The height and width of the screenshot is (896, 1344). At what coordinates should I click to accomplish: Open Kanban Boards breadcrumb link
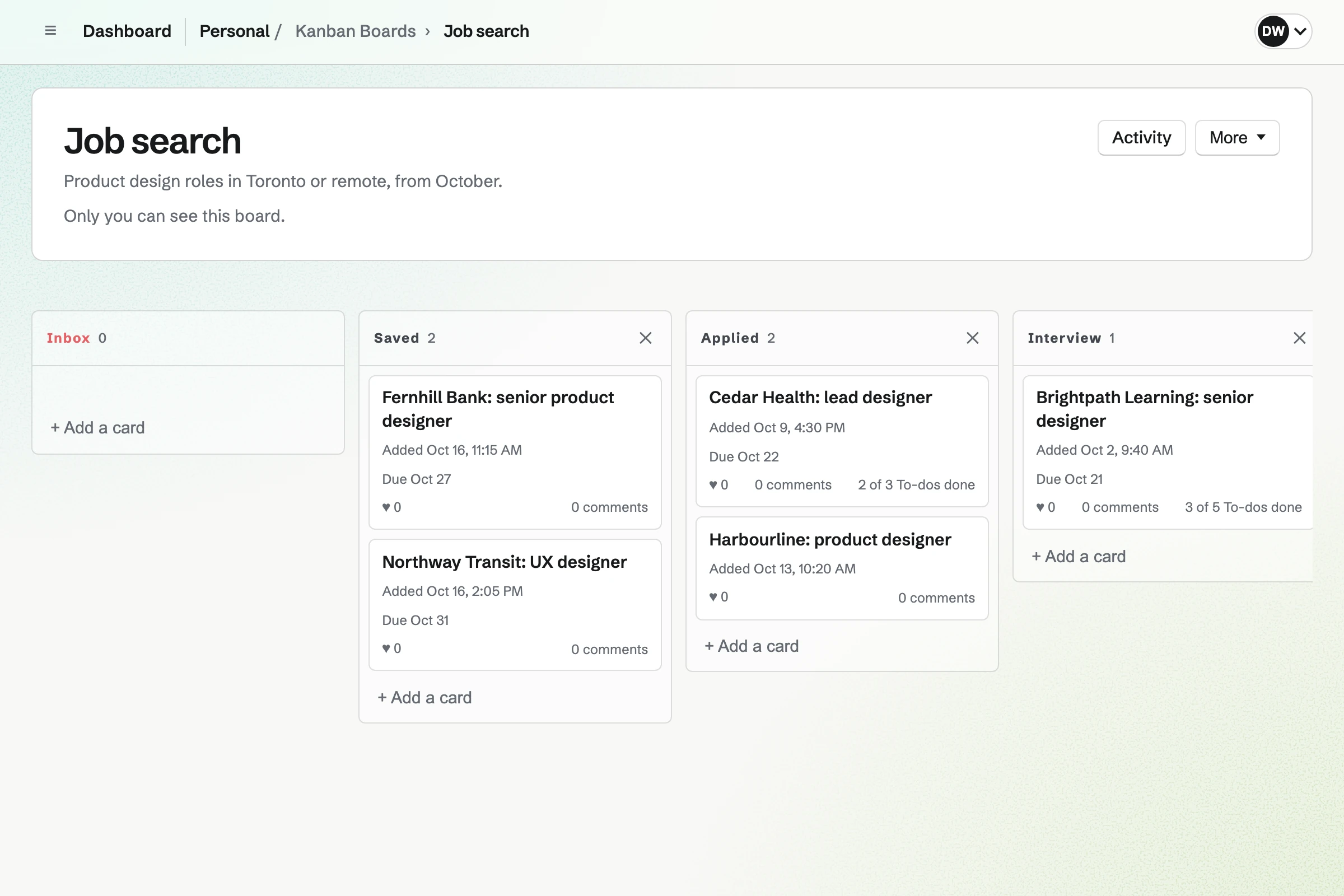[x=356, y=31]
